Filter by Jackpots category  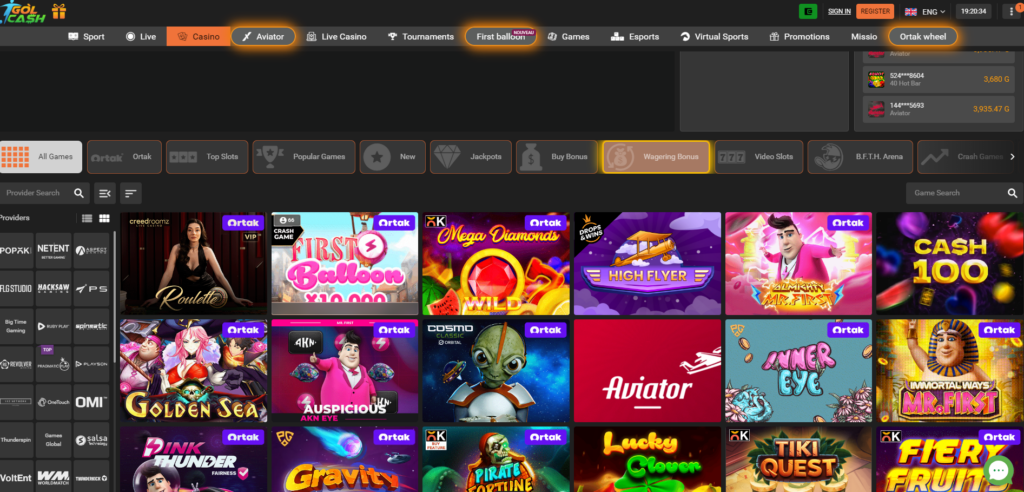coord(471,157)
